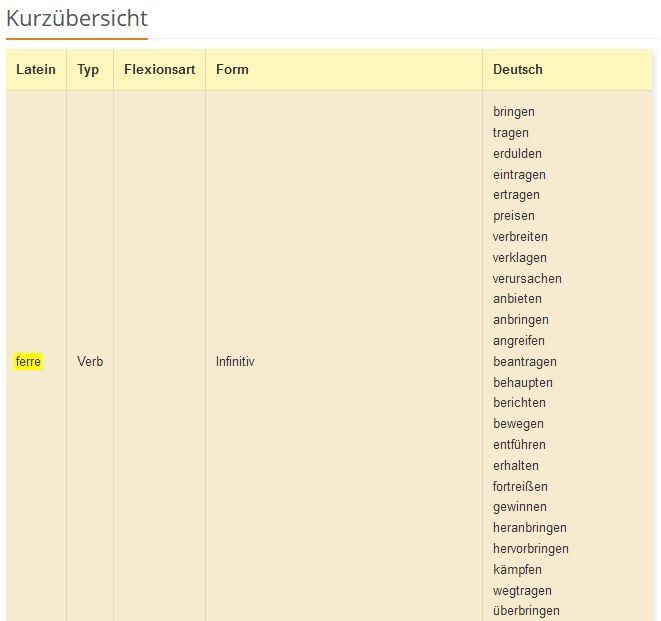
Task: Click the 'Latein' column header
Action: pos(36,70)
